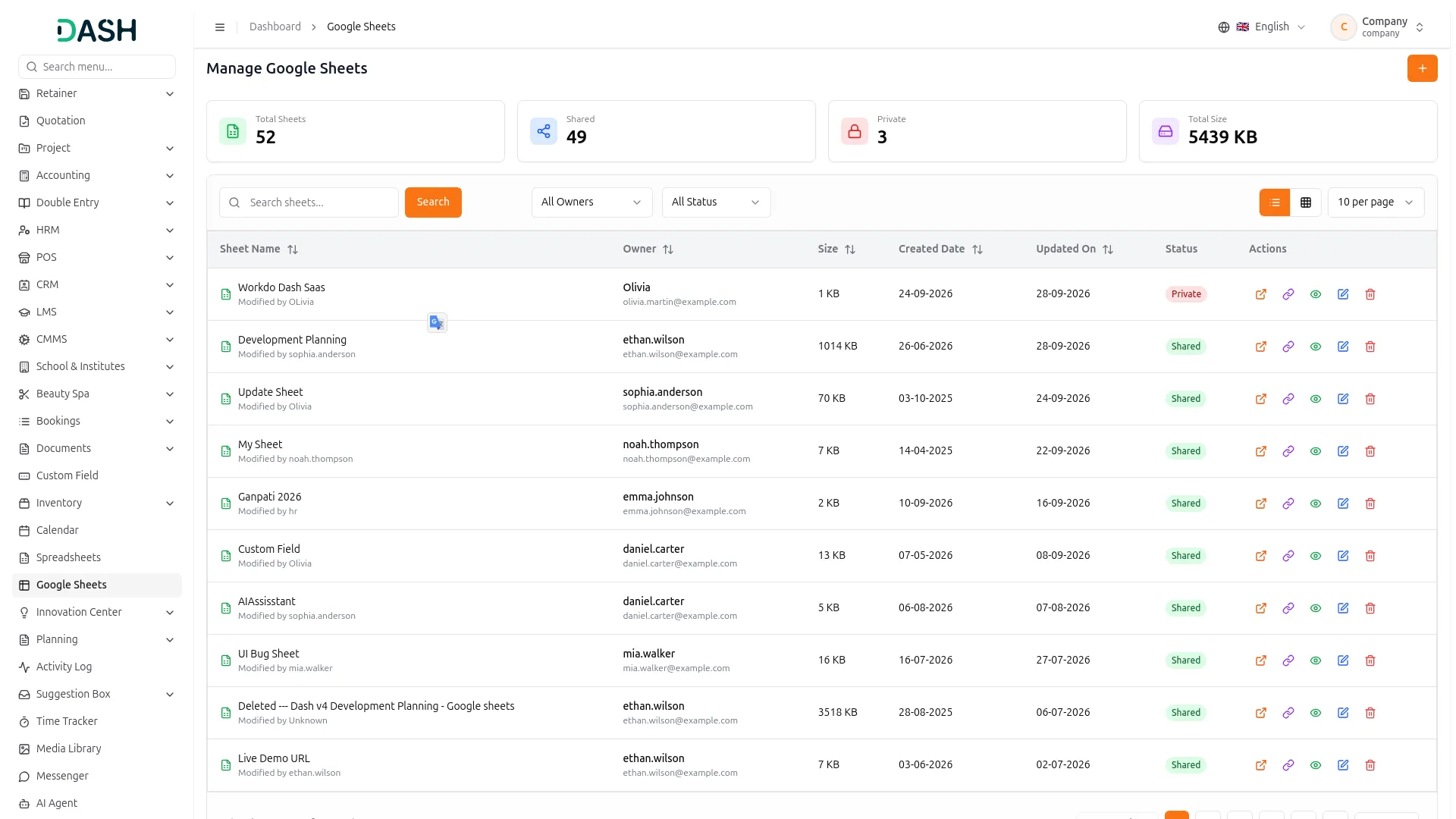This screenshot has height=819, width=1456.
Task: Delete the UI Bug Sheet row
Action: pos(1370,661)
